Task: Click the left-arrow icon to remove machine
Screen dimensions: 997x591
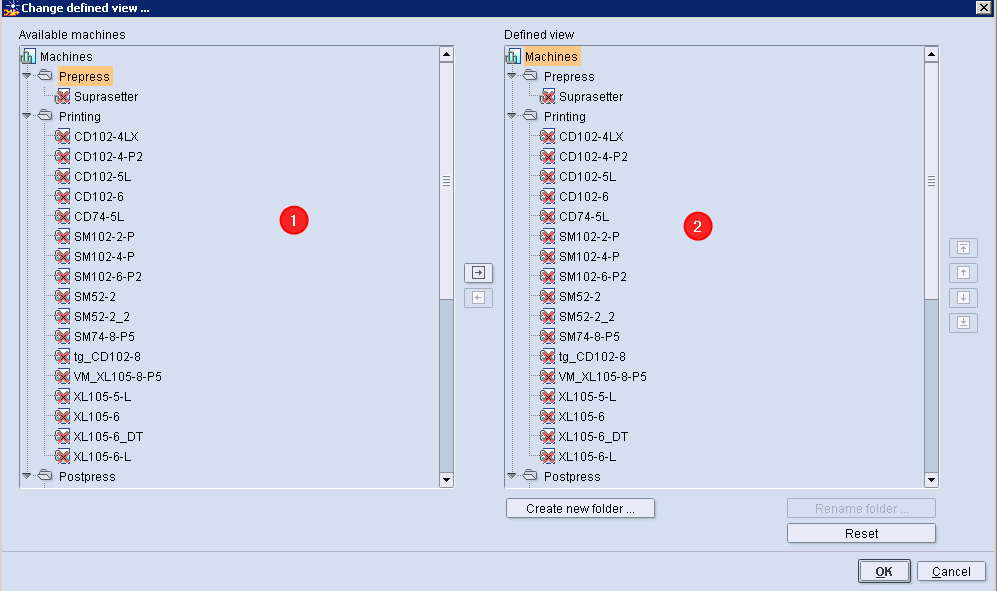Action: (478, 297)
